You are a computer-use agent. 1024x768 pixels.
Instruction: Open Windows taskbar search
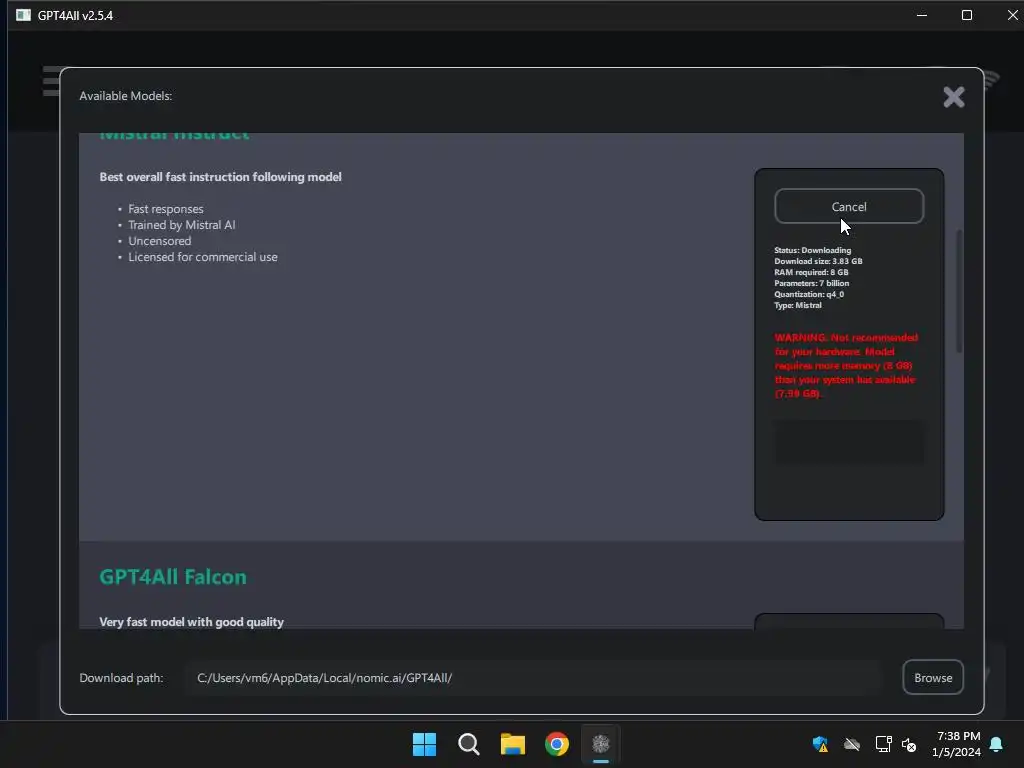click(x=468, y=744)
